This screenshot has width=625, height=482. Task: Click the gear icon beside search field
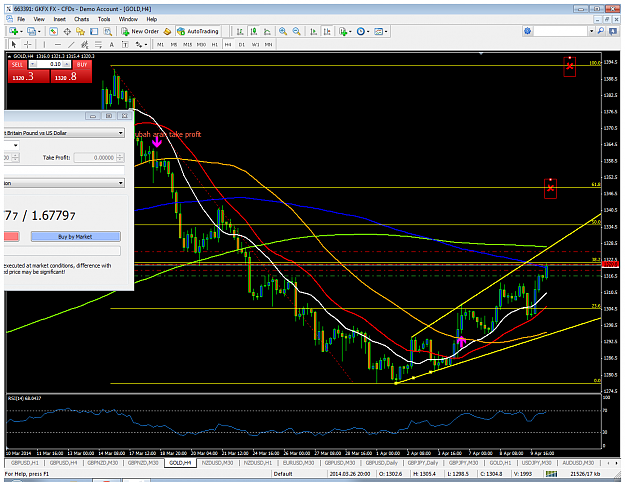pos(527,31)
